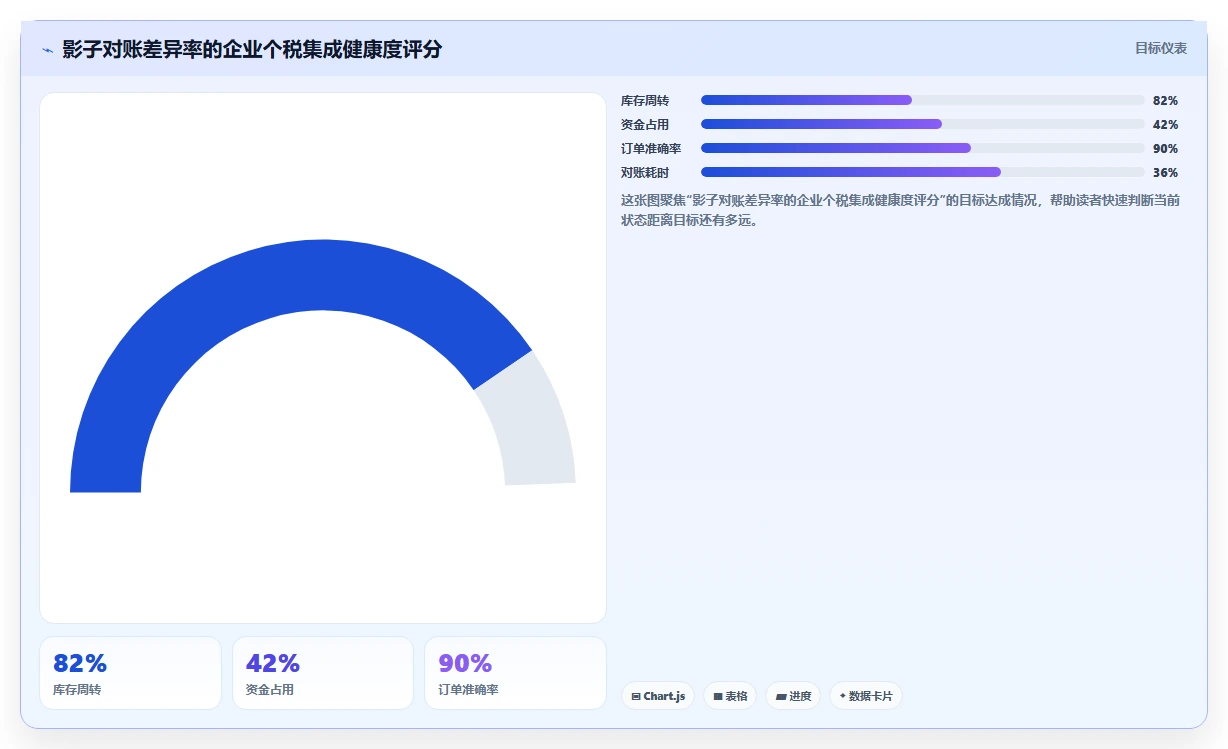1228x749 pixels.
Task: Click the chart title 影子对账差异率的企业个税集成健康度评分
Action: tap(252, 49)
